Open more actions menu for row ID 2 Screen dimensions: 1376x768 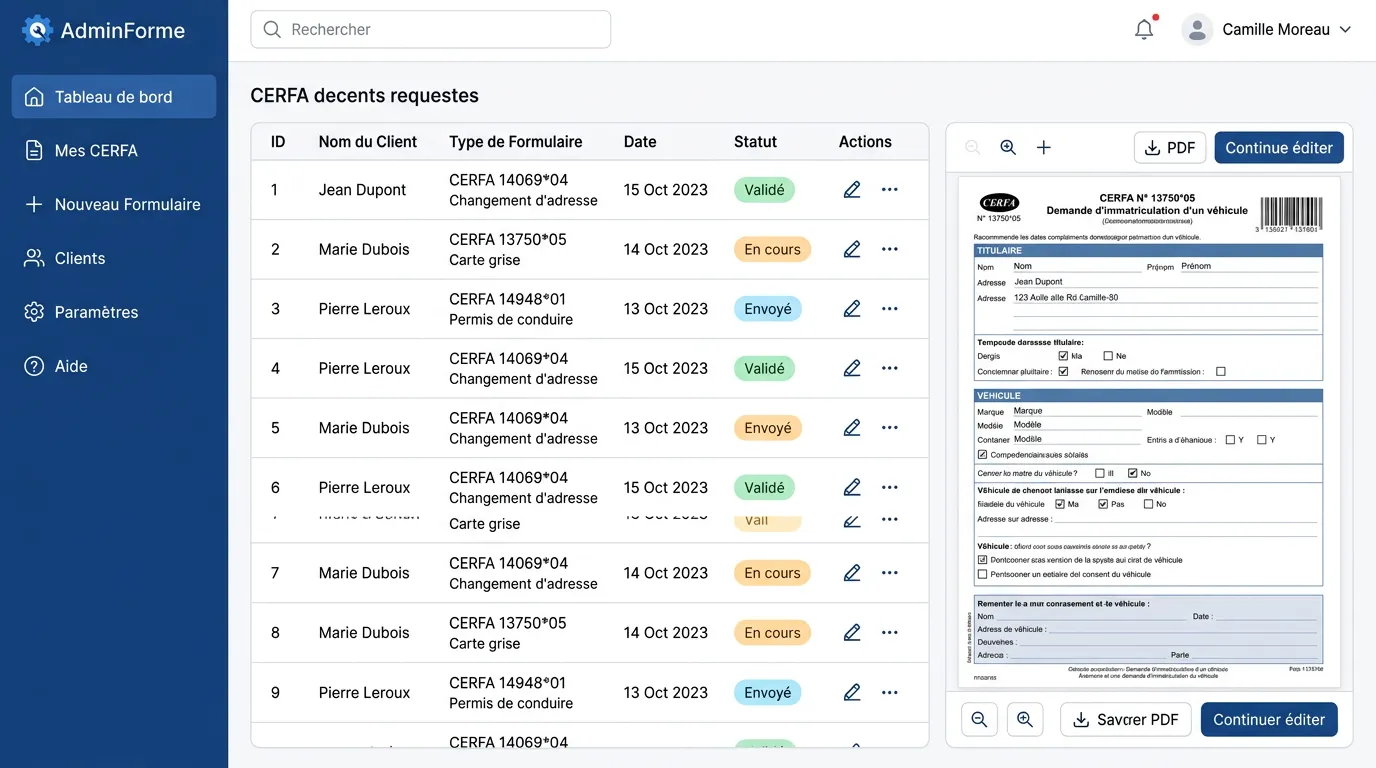click(x=890, y=250)
